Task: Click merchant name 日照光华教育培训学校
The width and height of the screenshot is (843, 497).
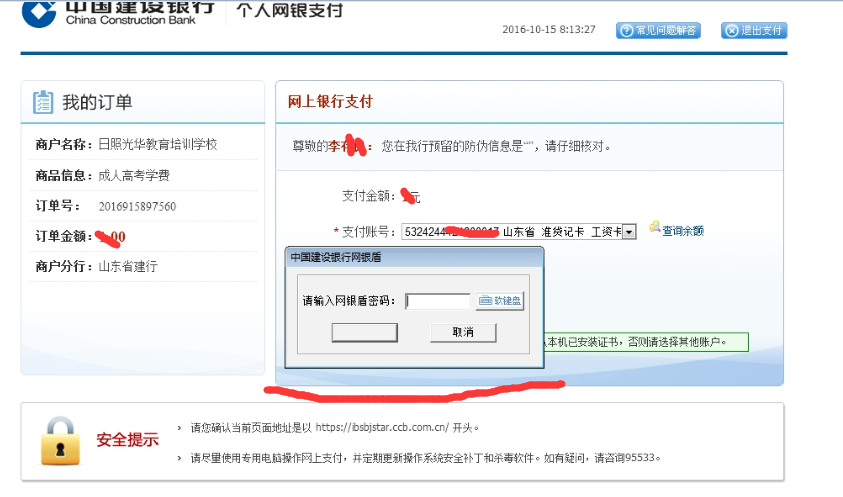Action: (x=158, y=144)
